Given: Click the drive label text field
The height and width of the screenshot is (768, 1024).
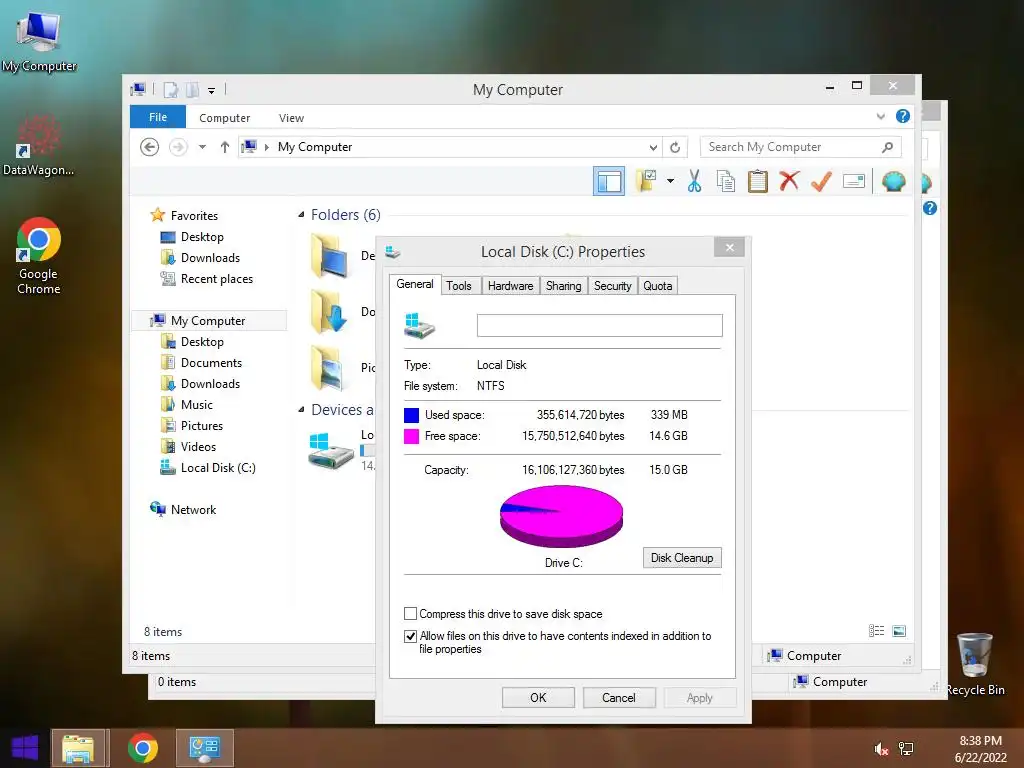Looking at the screenshot, I should click(600, 325).
